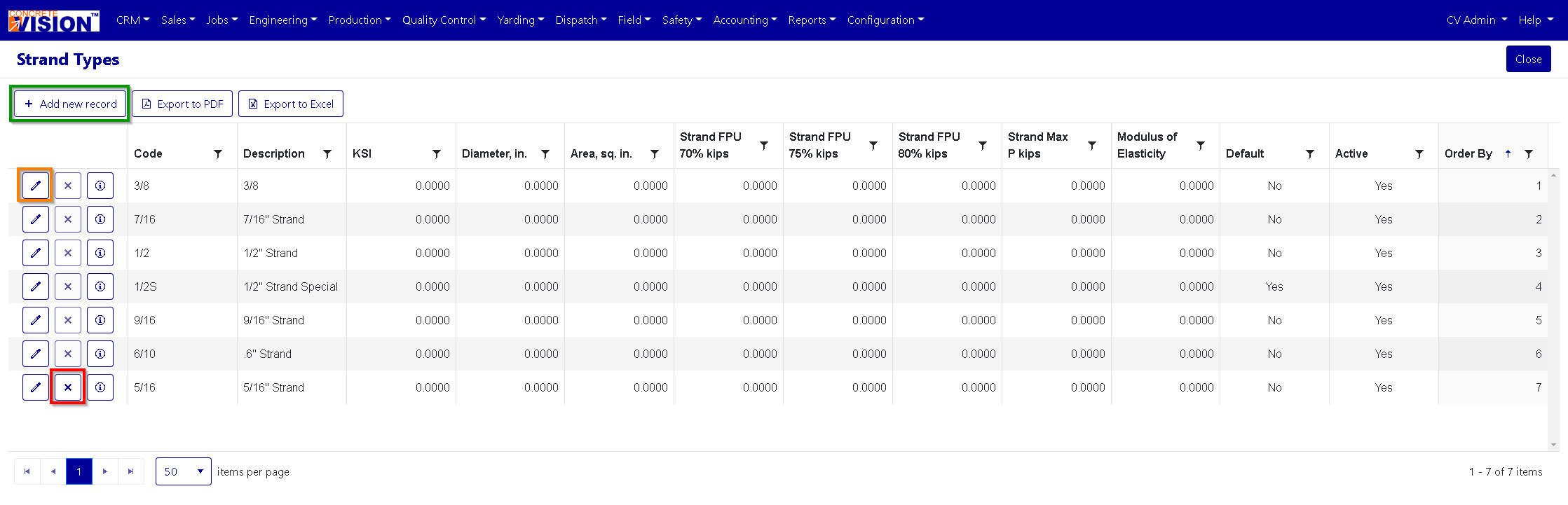Go to the next page
This screenshot has width=1568, height=505.
[105, 471]
